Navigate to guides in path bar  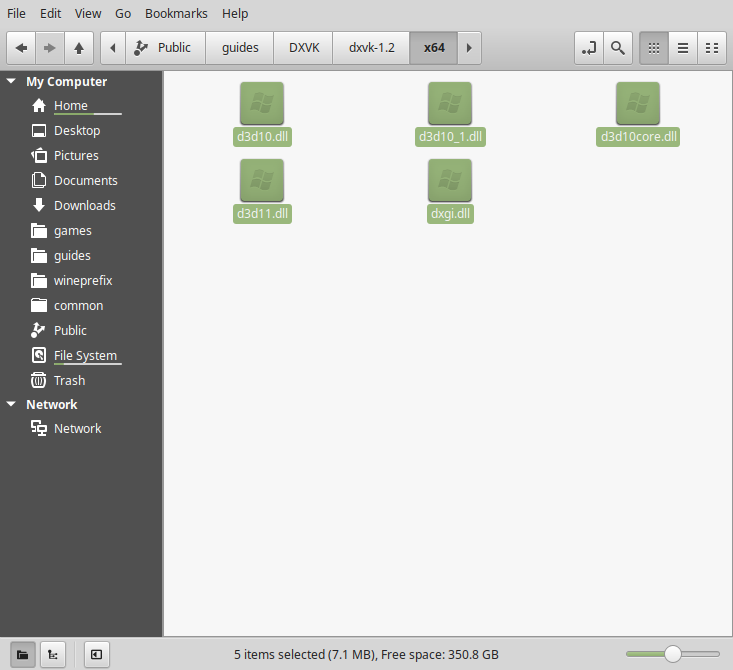(x=240, y=48)
